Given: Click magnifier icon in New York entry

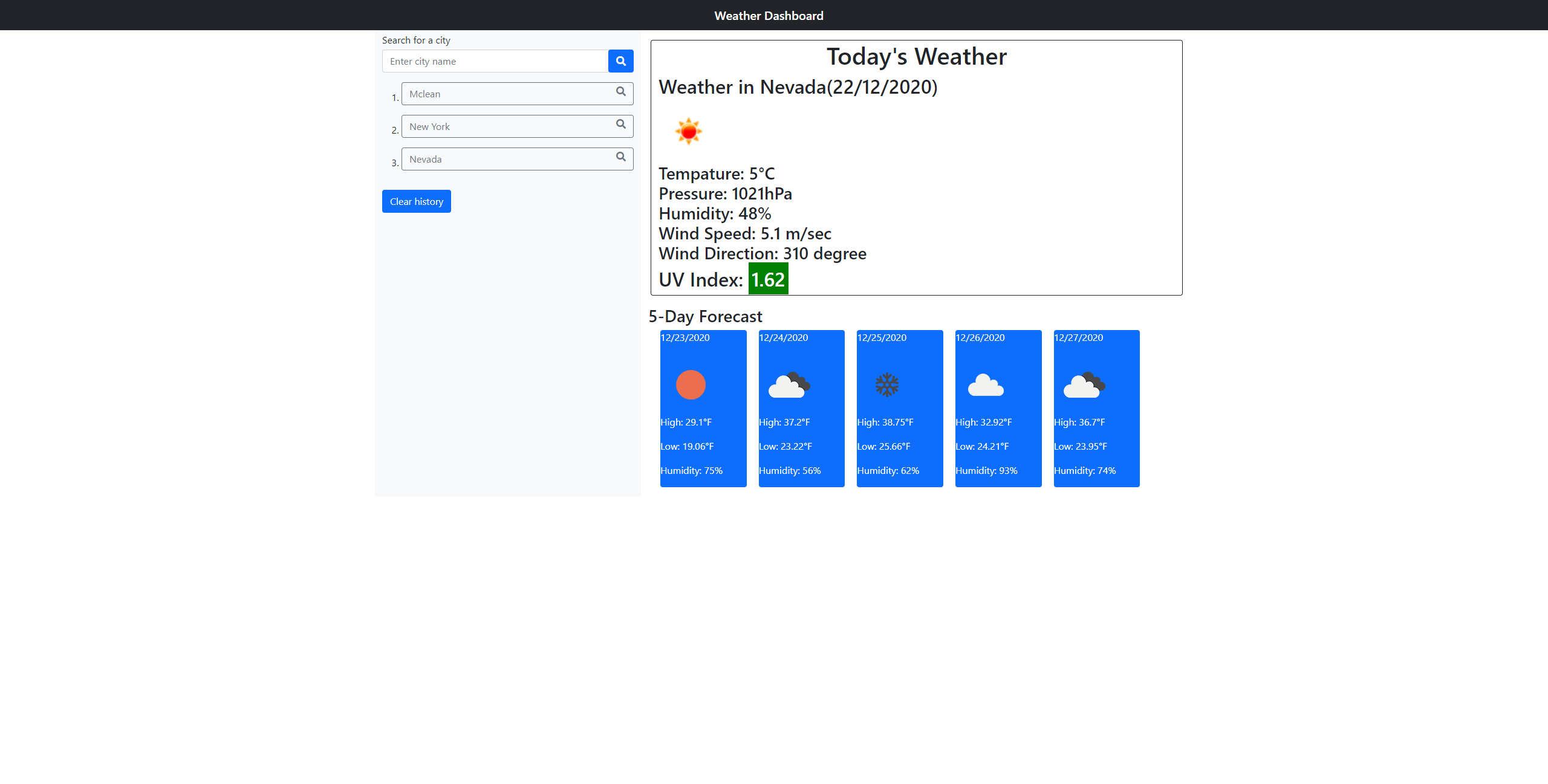Looking at the screenshot, I should coord(620,125).
